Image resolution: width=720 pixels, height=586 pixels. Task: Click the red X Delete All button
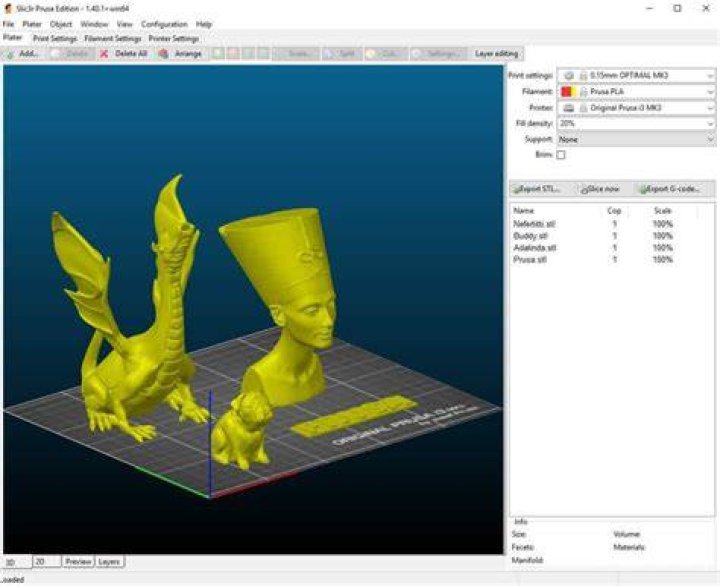(124, 54)
